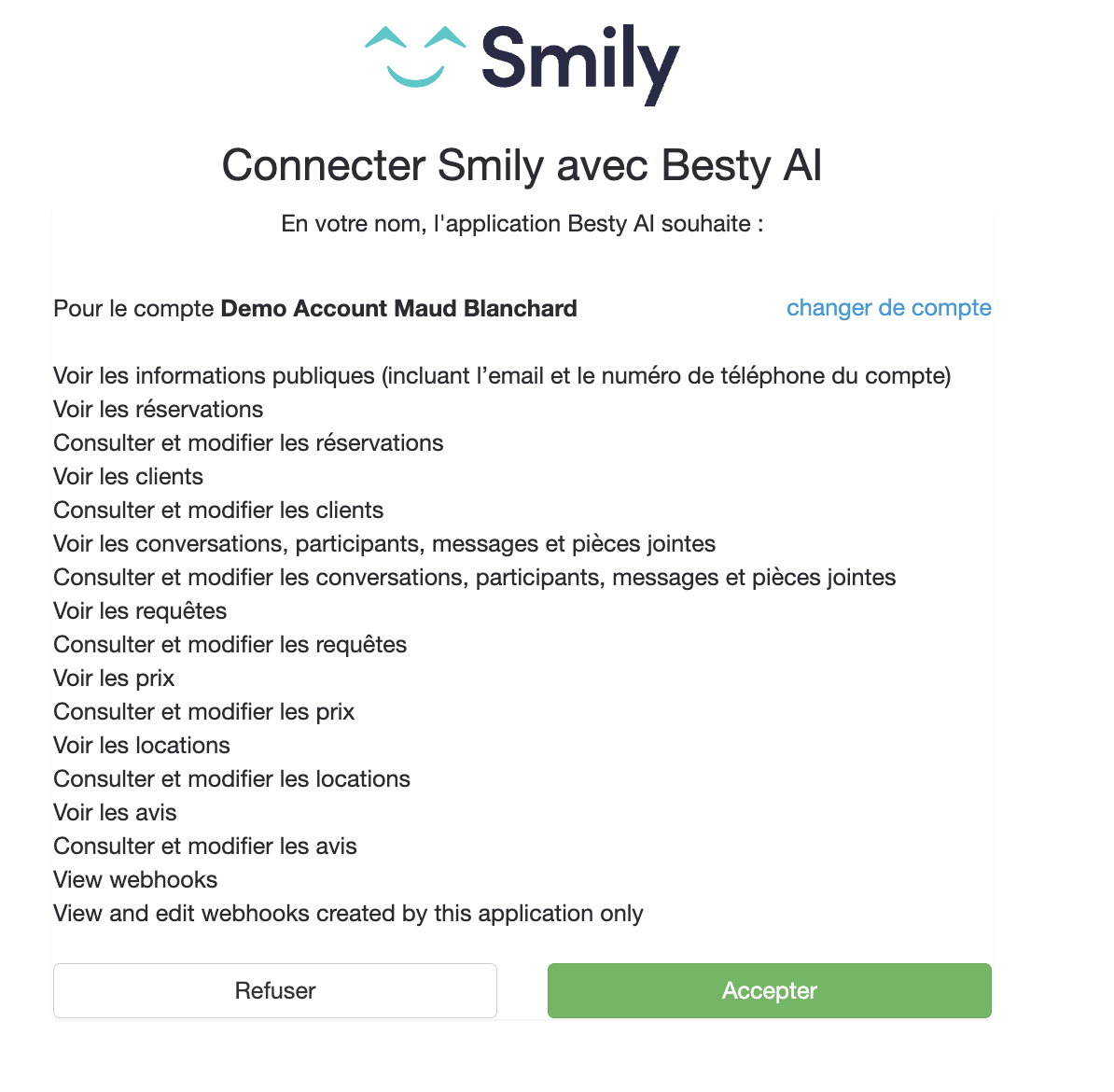Click the green Accepter button

[769, 990]
